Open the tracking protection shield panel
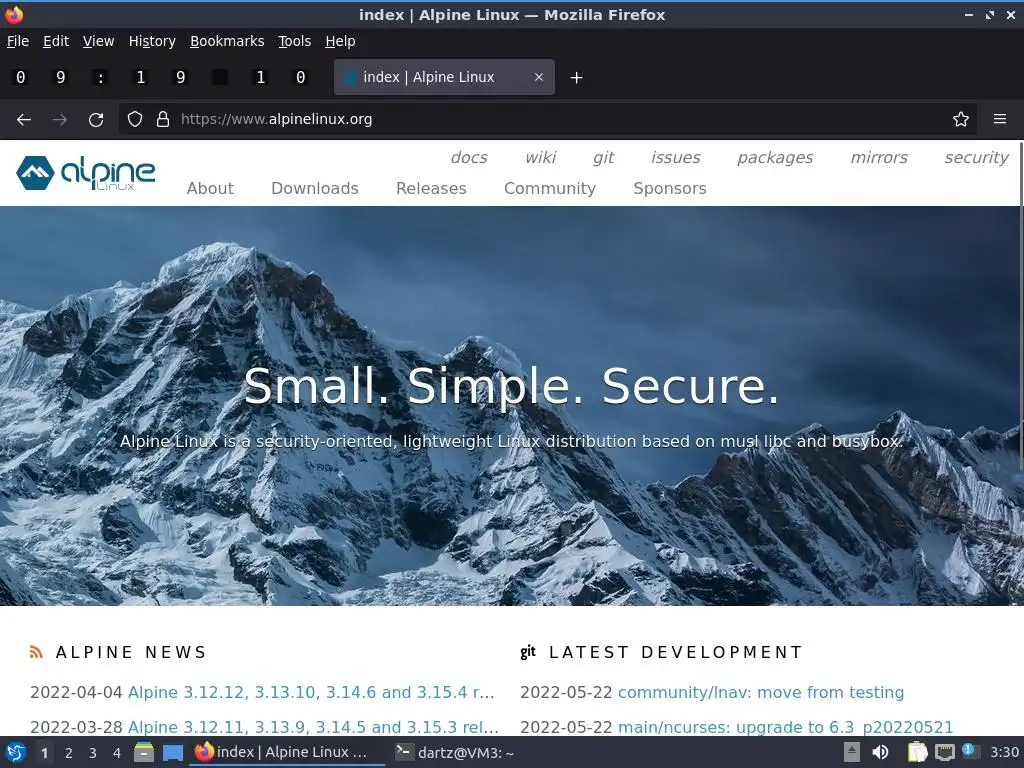This screenshot has width=1024, height=768. pyautogui.click(x=135, y=119)
